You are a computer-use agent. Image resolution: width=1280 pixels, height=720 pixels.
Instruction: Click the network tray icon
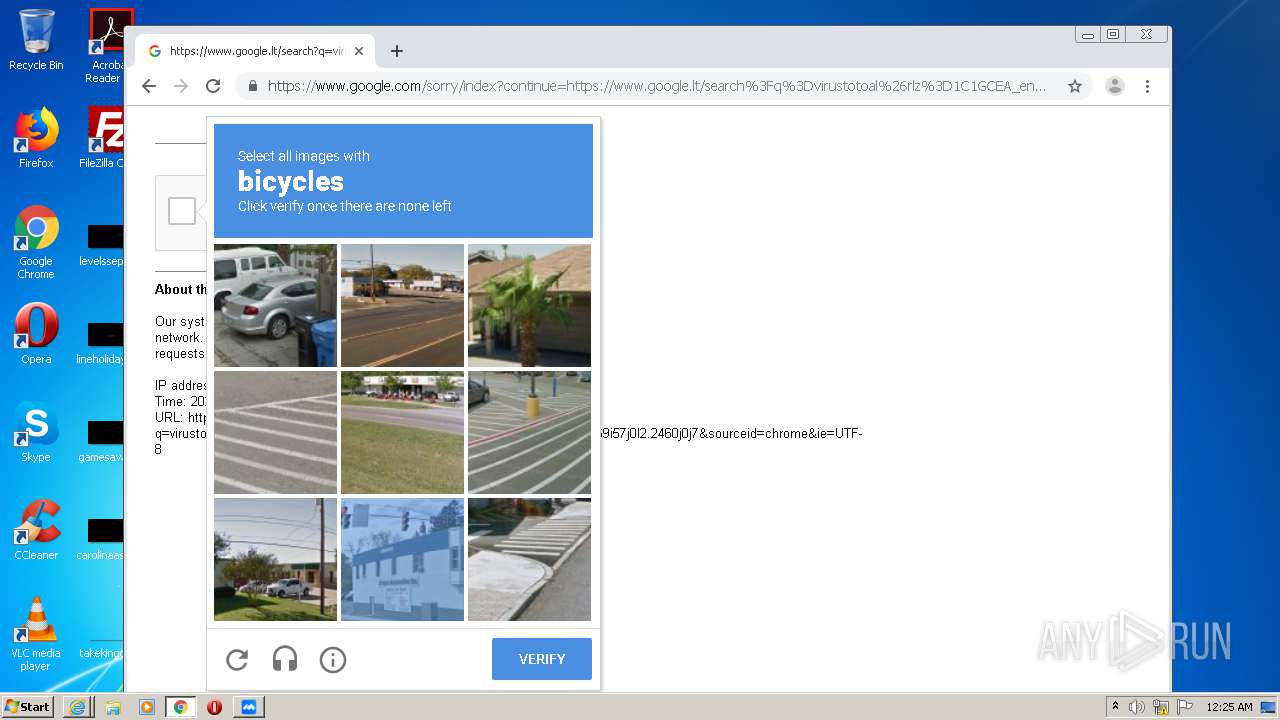click(x=1161, y=707)
